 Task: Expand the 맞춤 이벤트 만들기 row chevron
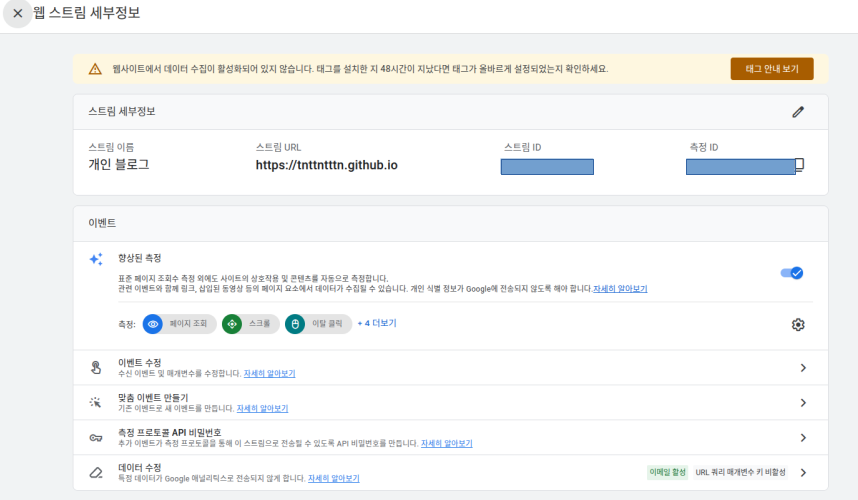click(x=802, y=403)
